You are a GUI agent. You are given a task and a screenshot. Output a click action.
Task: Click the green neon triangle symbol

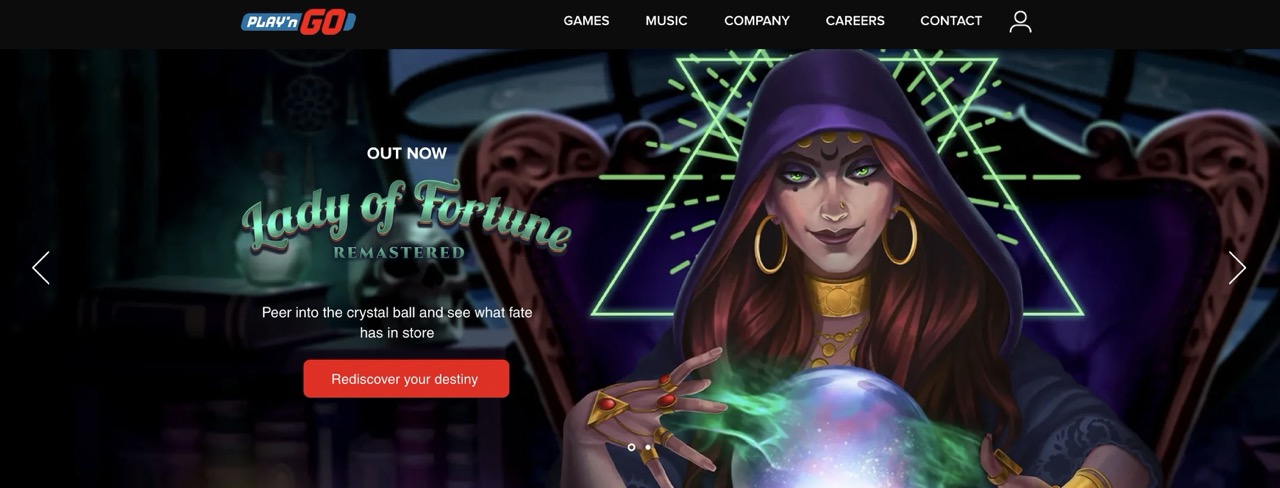840,180
